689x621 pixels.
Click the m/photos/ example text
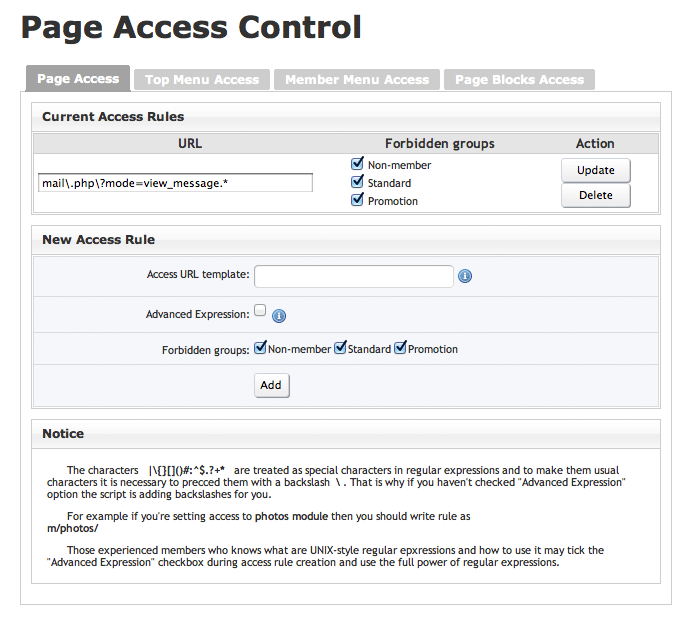point(73,528)
